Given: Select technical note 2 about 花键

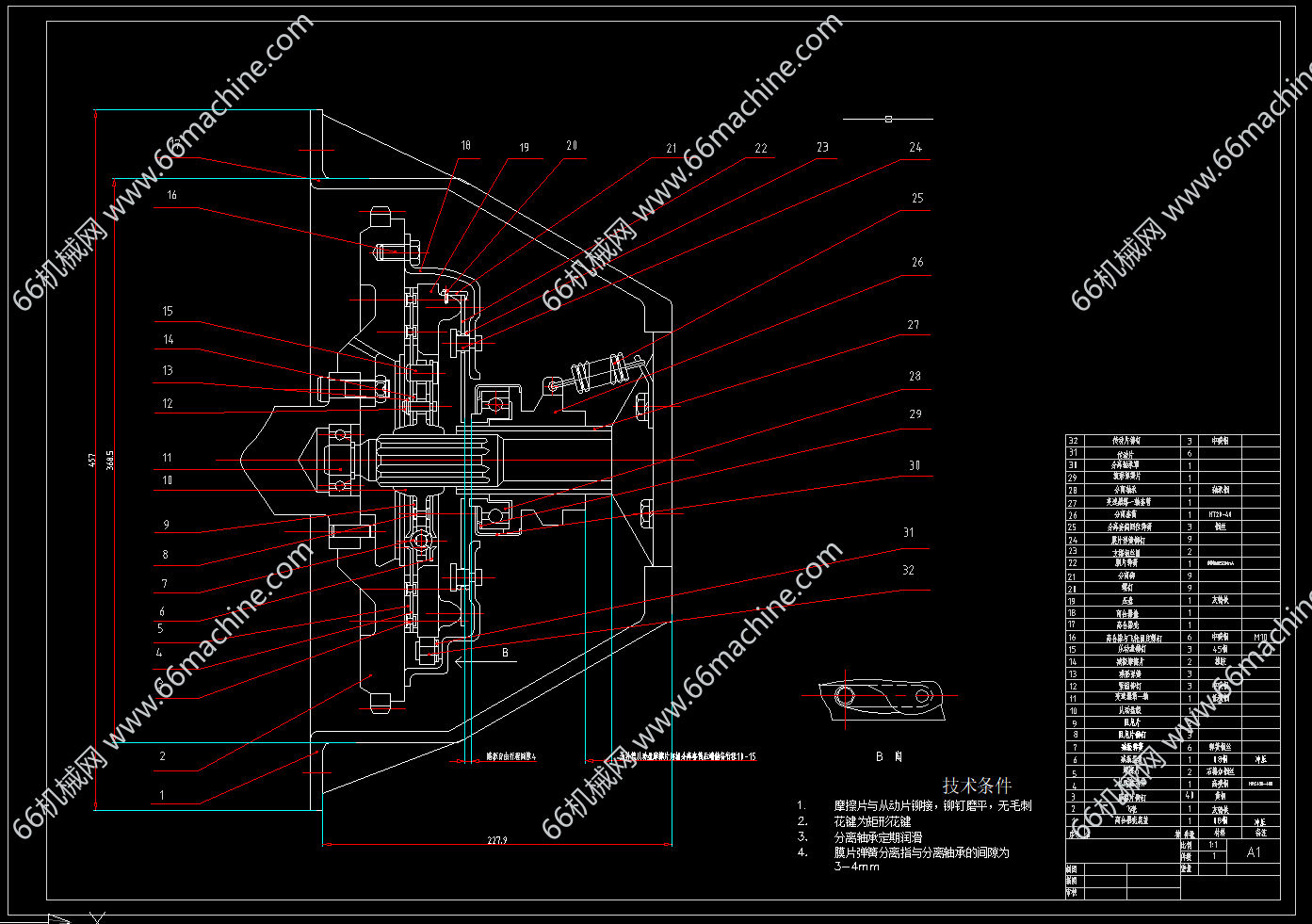Looking at the screenshot, I should pos(872,821).
